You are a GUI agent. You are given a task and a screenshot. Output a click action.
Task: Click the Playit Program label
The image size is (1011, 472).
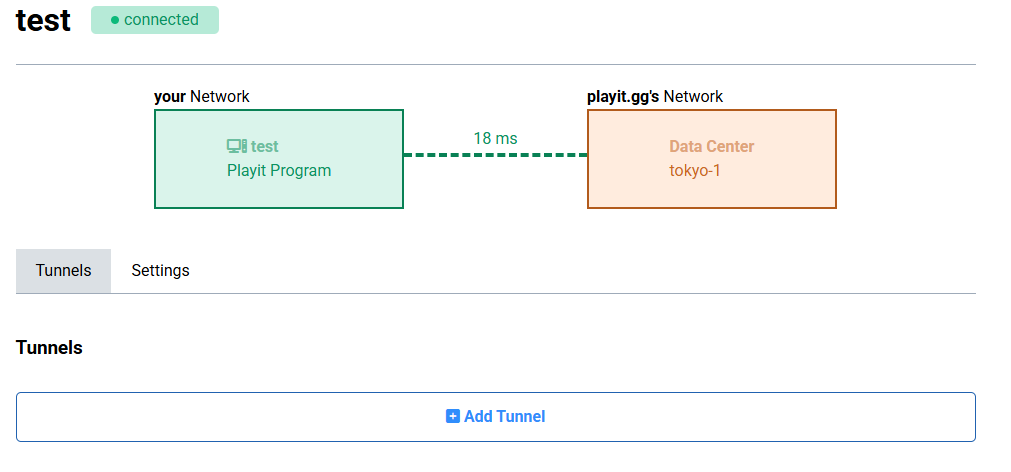pyautogui.click(x=279, y=171)
